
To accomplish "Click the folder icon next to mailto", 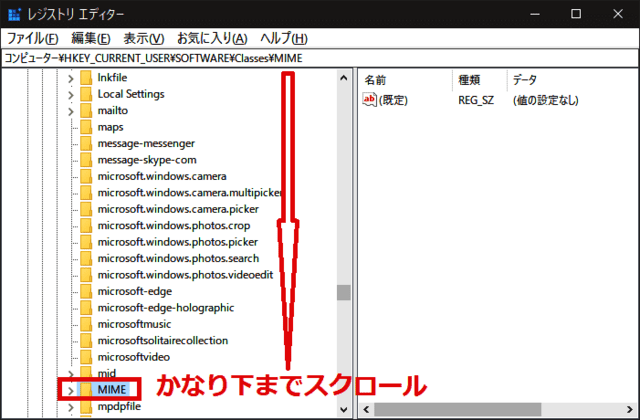I will click(x=86, y=111).
